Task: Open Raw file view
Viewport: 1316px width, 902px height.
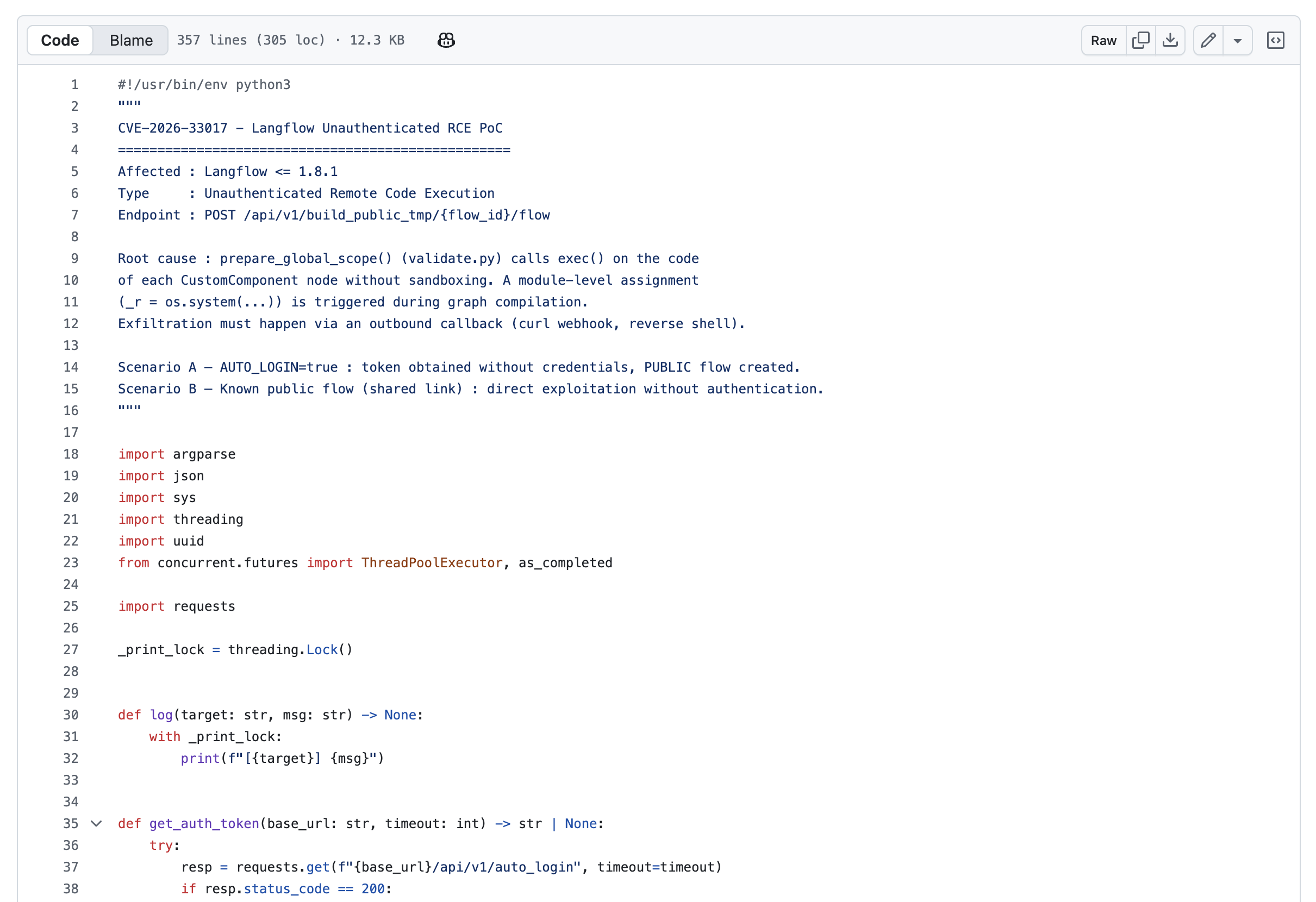Action: (x=1103, y=40)
